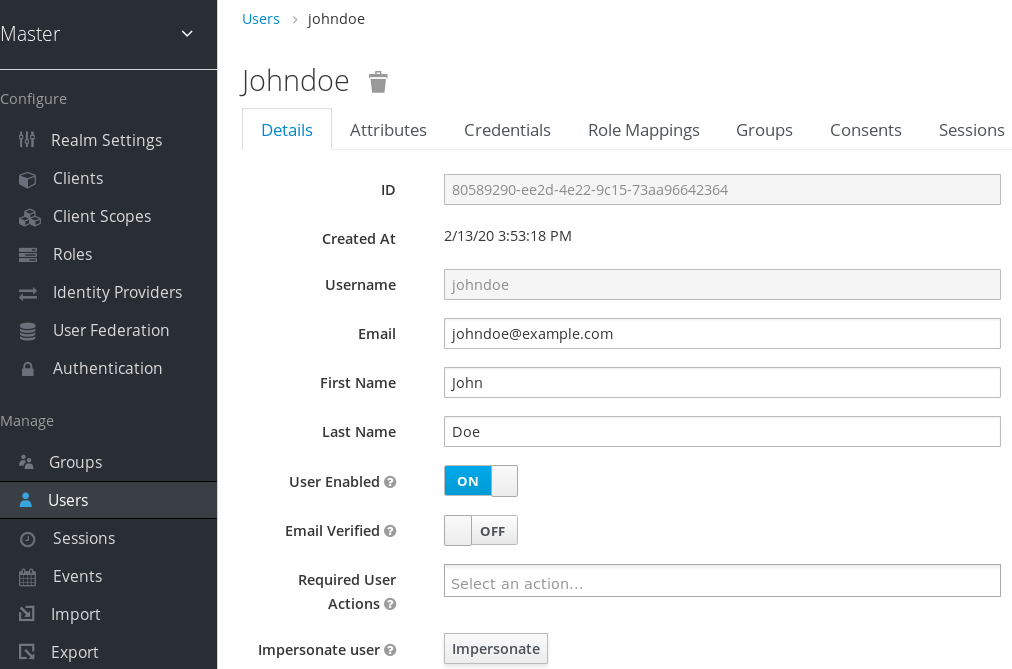The width and height of the screenshot is (1012, 669).
Task: Click the Realm Settings sliders icon
Action: tap(27, 139)
